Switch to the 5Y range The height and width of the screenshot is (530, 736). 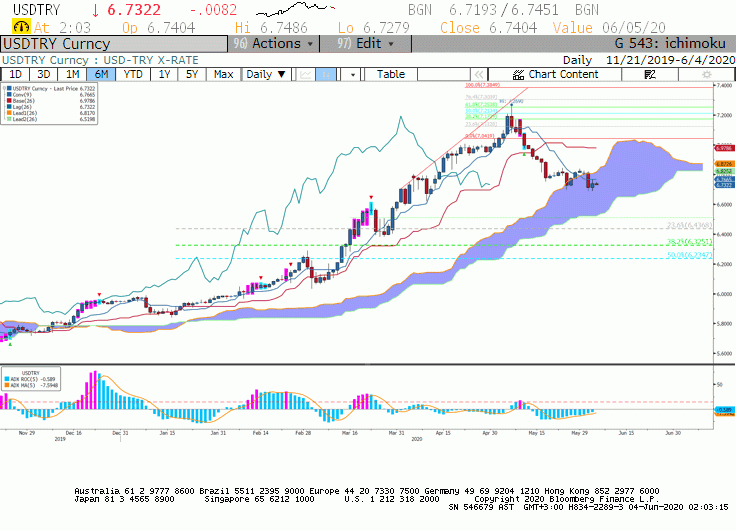point(192,75)
